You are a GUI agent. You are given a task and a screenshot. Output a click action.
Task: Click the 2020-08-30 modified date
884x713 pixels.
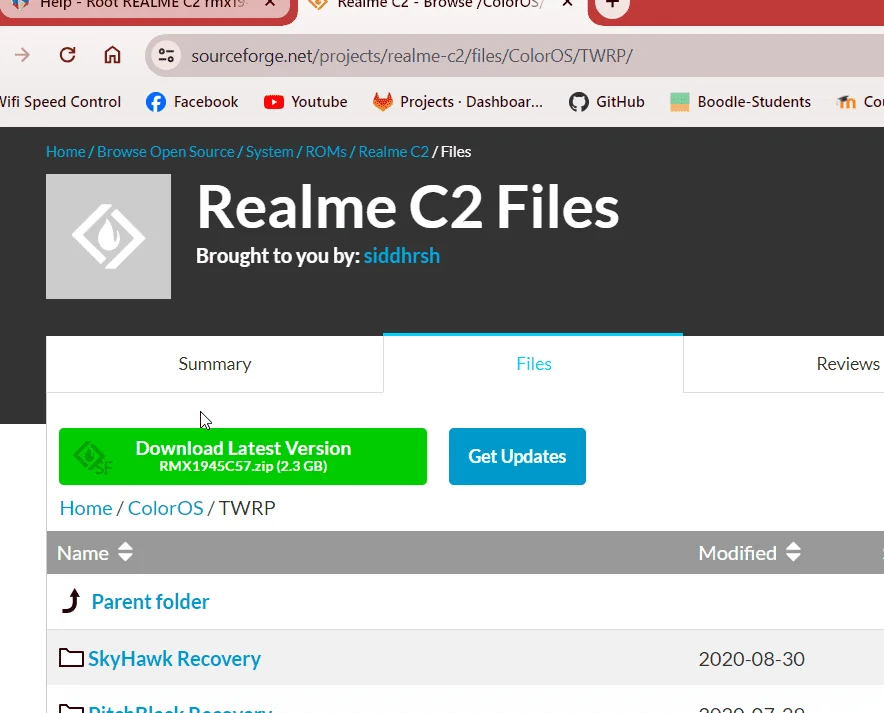(752, 659)
